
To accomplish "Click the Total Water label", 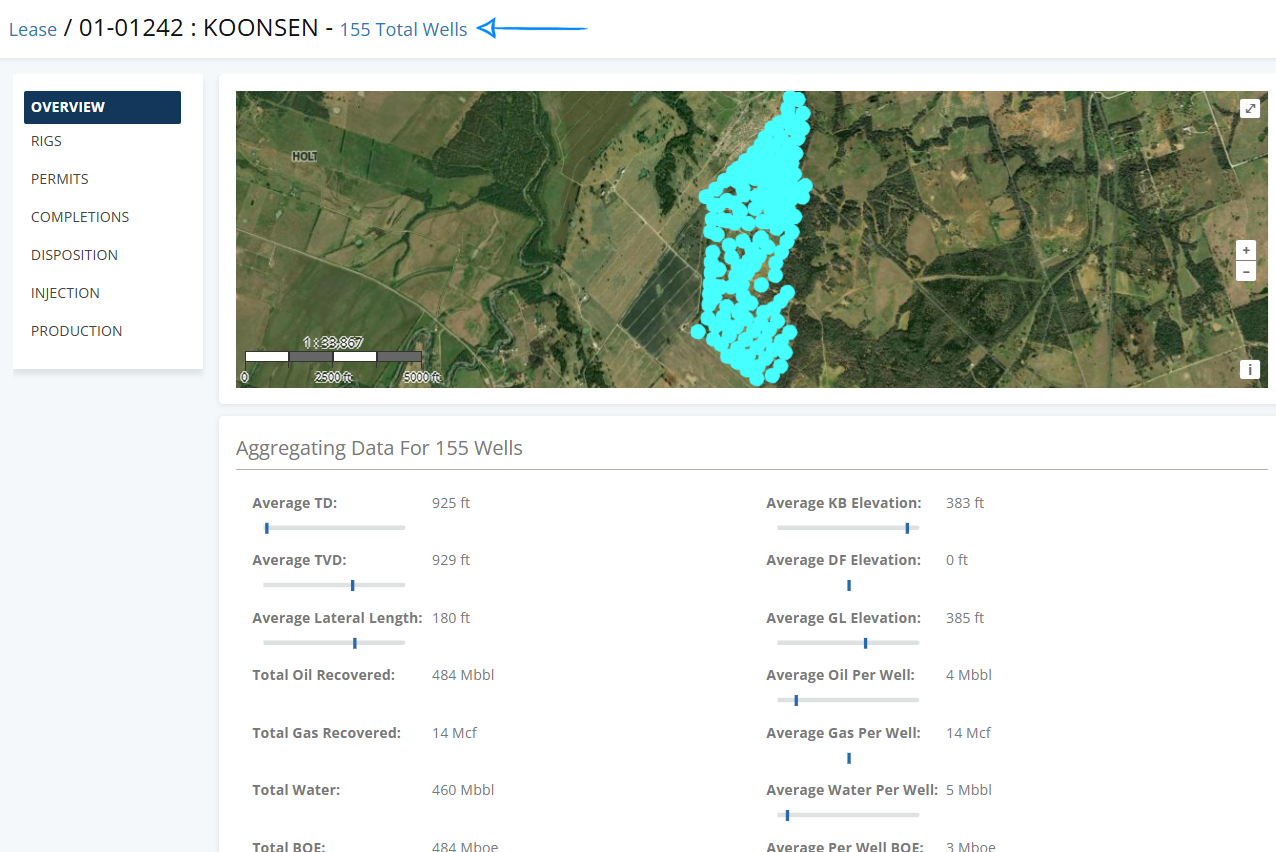I will [296, 790].
